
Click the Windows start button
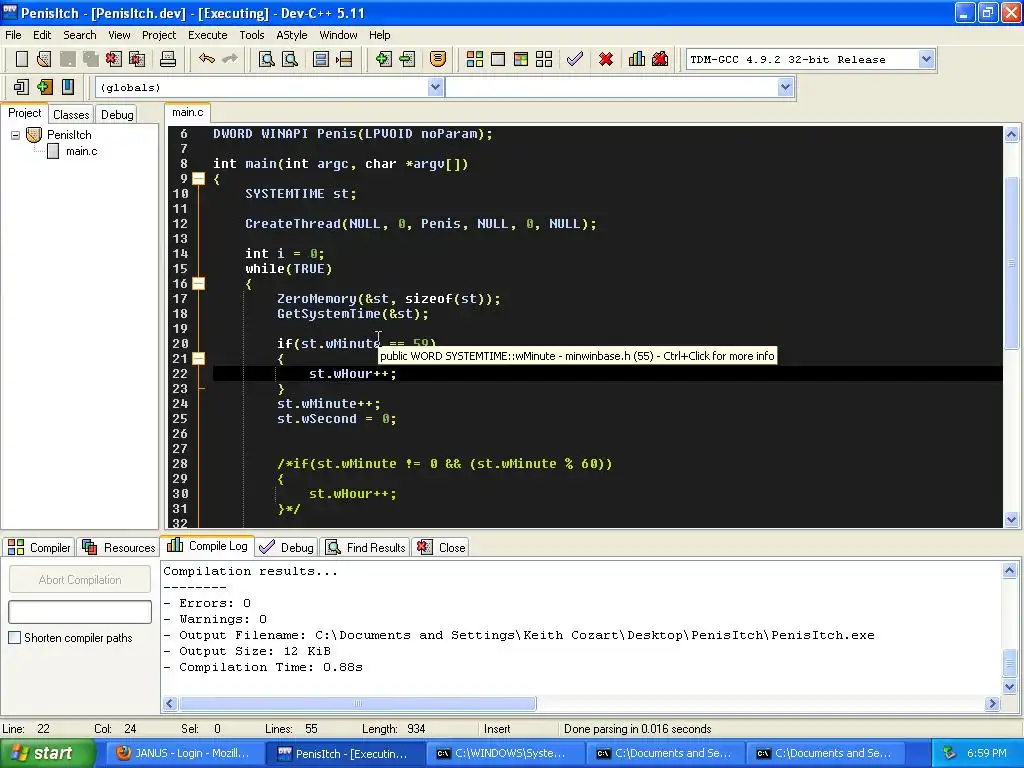pos(46,753)
